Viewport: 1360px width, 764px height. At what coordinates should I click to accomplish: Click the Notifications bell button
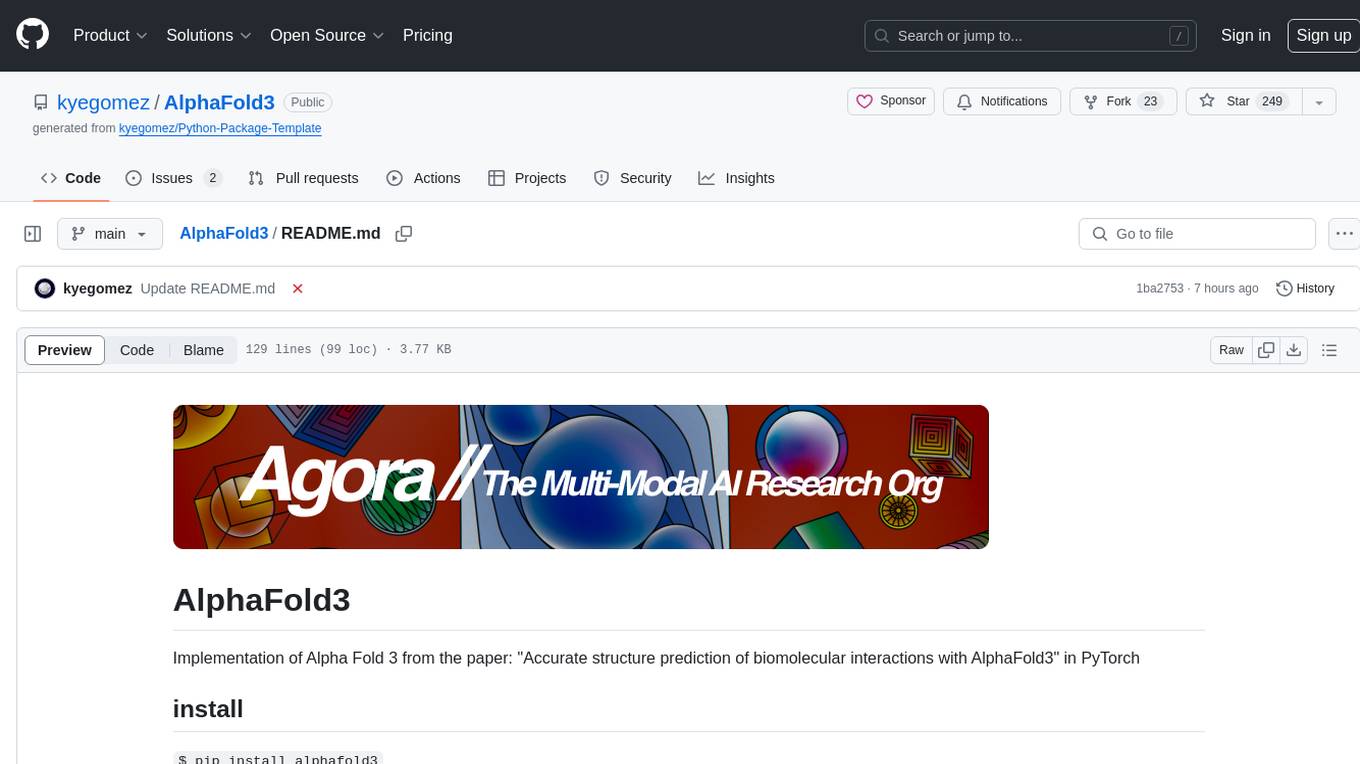(x=1002, y=101)
